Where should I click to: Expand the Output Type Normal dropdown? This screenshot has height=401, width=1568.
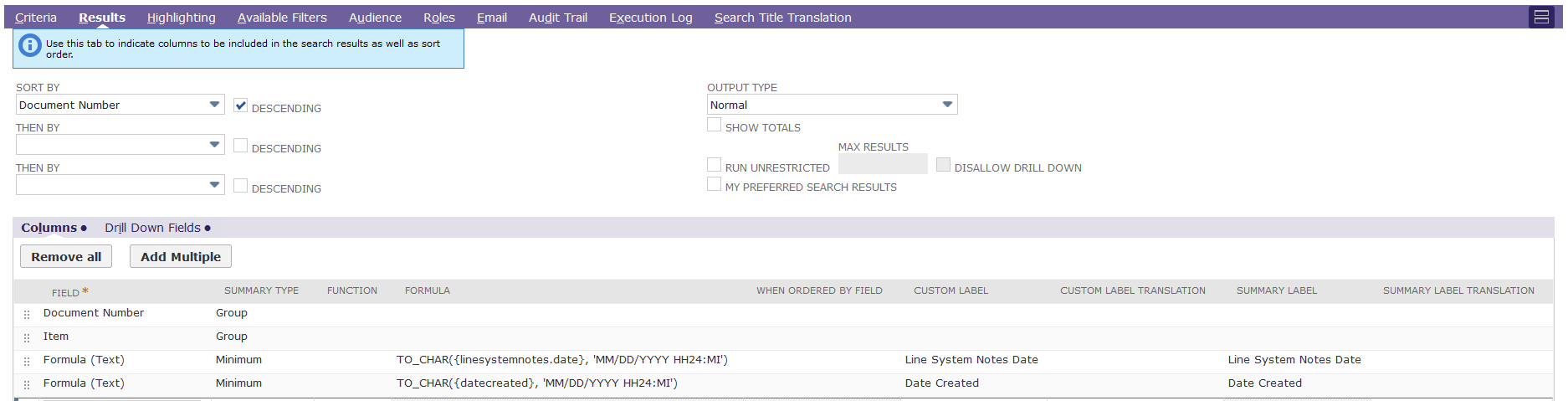[x=832, y=105]
